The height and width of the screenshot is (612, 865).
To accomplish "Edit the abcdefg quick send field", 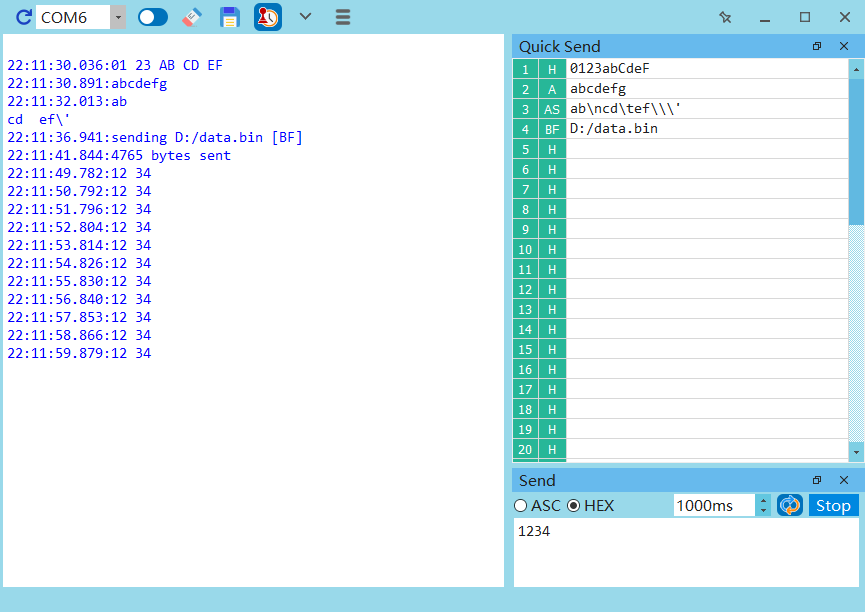I will point(707,89).
